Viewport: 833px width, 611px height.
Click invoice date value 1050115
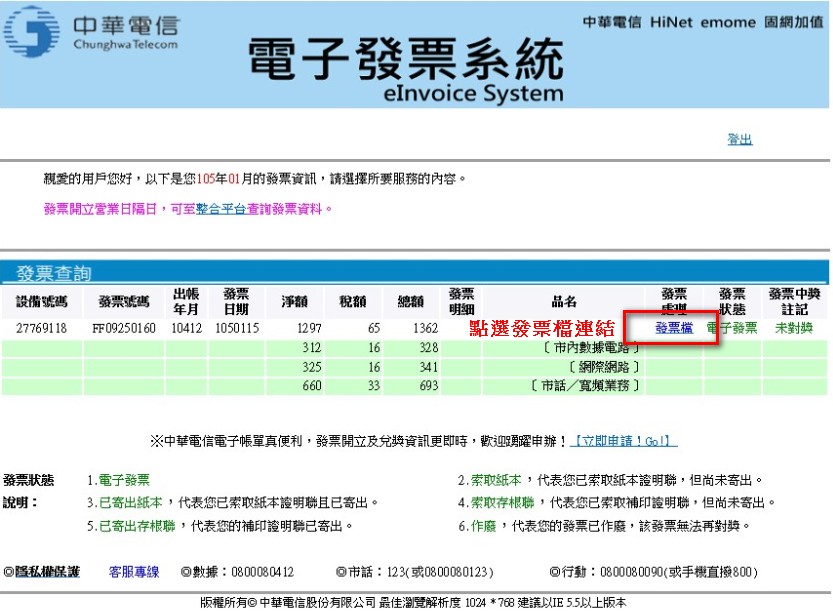[237, 328]
